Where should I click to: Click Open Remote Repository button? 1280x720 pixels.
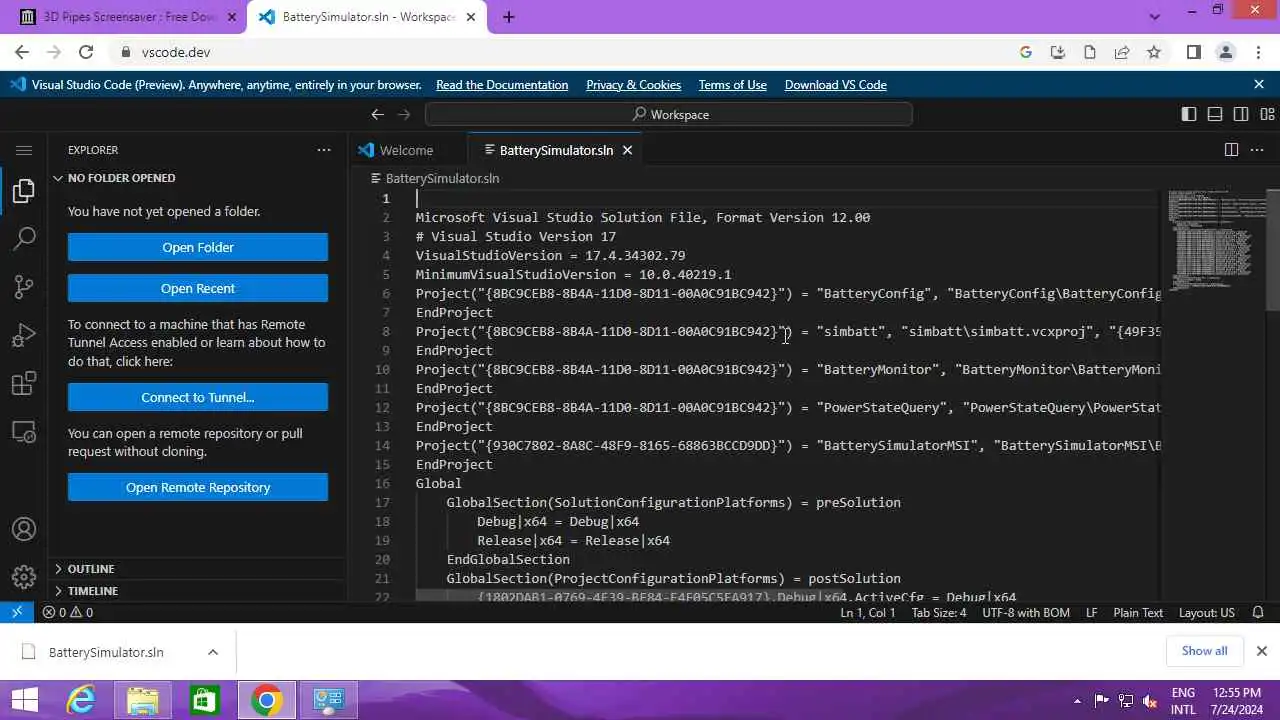[198, 487]
